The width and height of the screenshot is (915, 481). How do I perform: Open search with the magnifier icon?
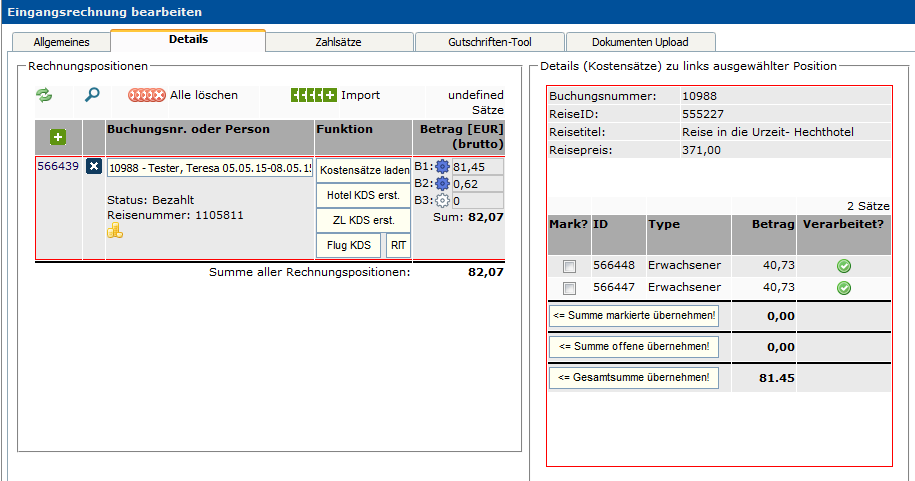92,95
